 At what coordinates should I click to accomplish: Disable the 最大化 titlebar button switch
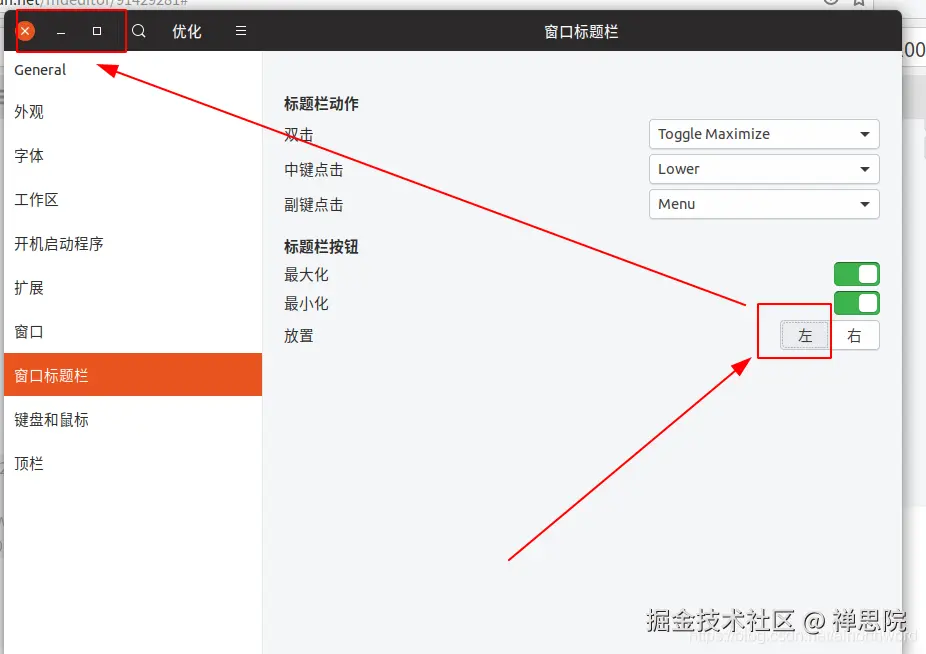point(856,273)
